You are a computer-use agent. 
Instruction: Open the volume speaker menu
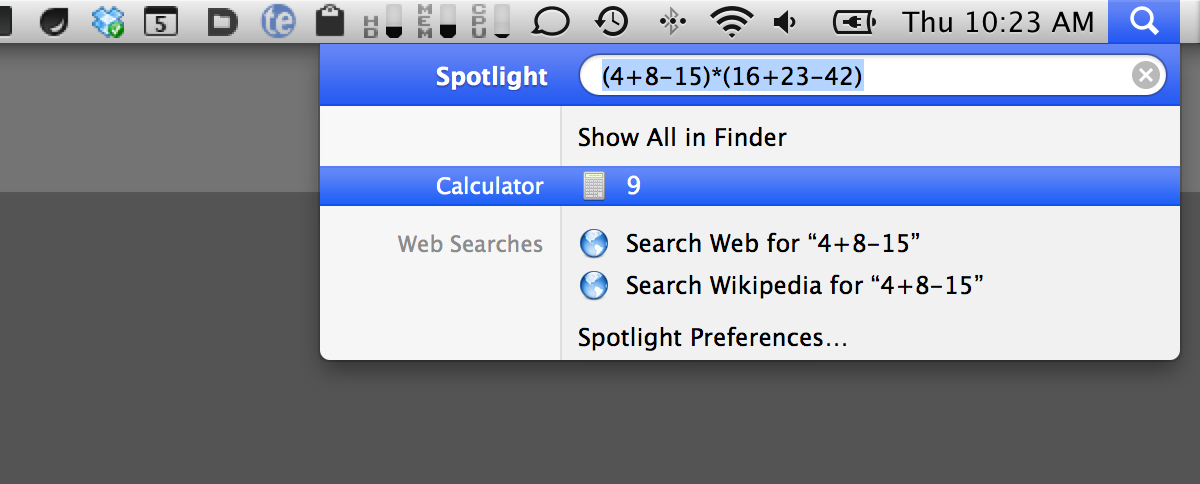tap(787, 21)
